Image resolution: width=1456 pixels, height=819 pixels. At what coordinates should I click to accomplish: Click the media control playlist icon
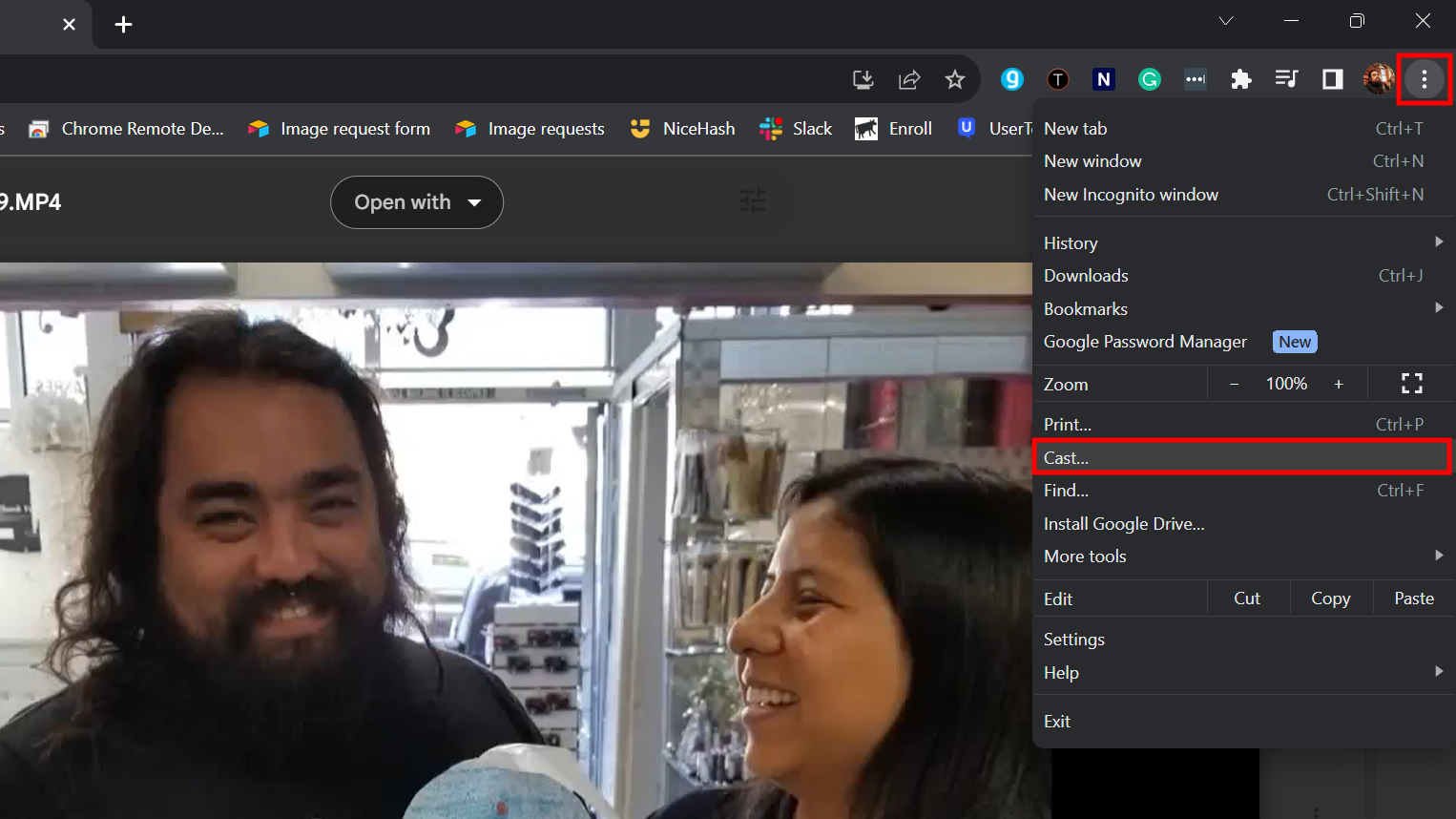(x=1286, y=79)
